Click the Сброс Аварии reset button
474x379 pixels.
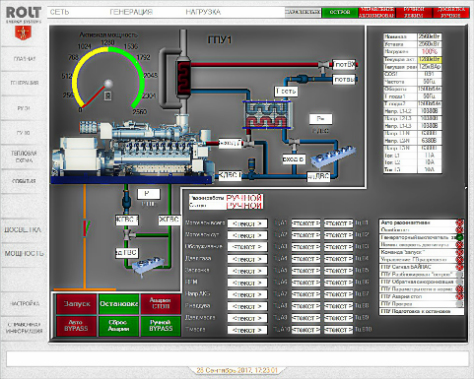point(119,326)
